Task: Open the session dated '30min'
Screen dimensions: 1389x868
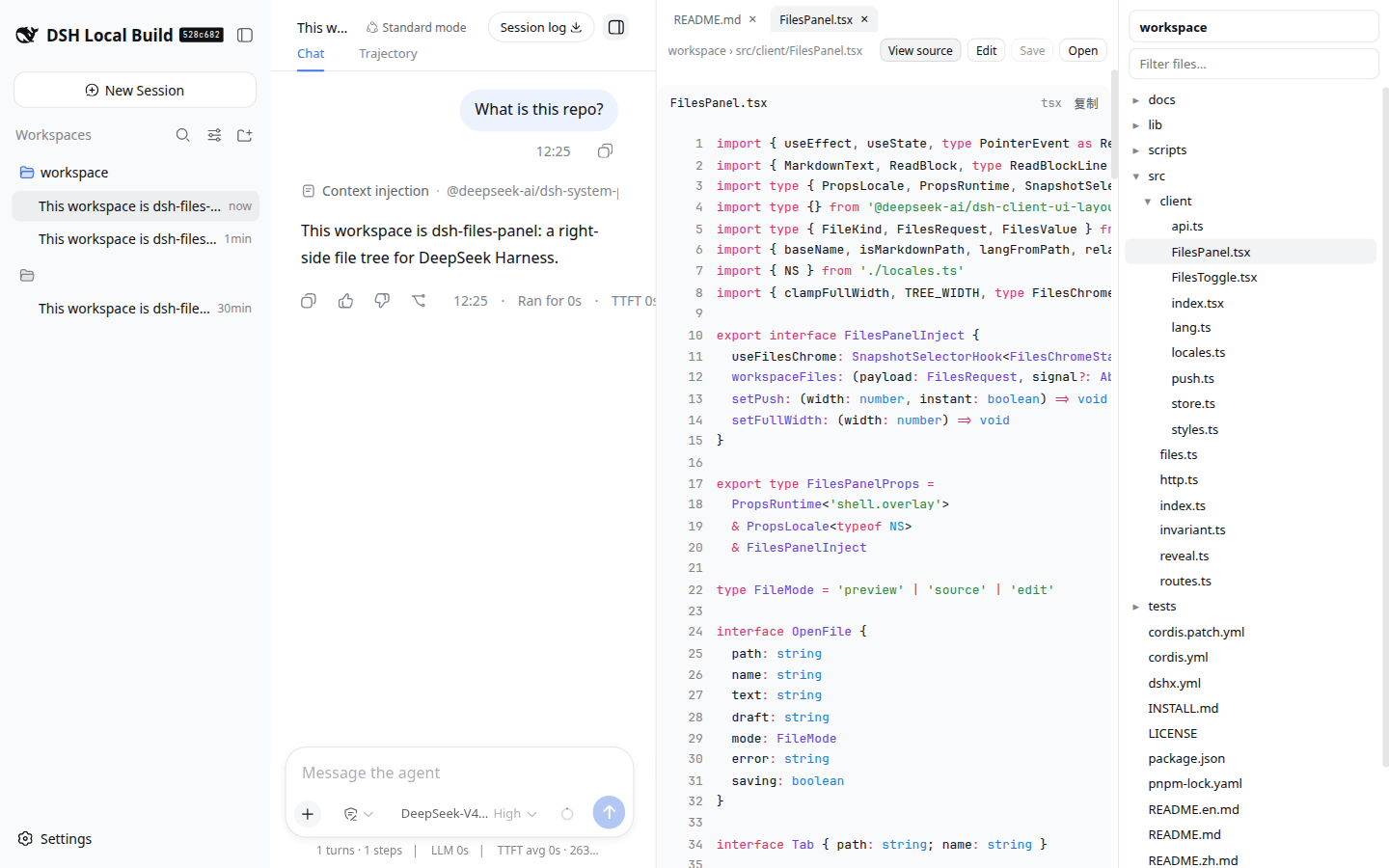Action: (135, 308)
